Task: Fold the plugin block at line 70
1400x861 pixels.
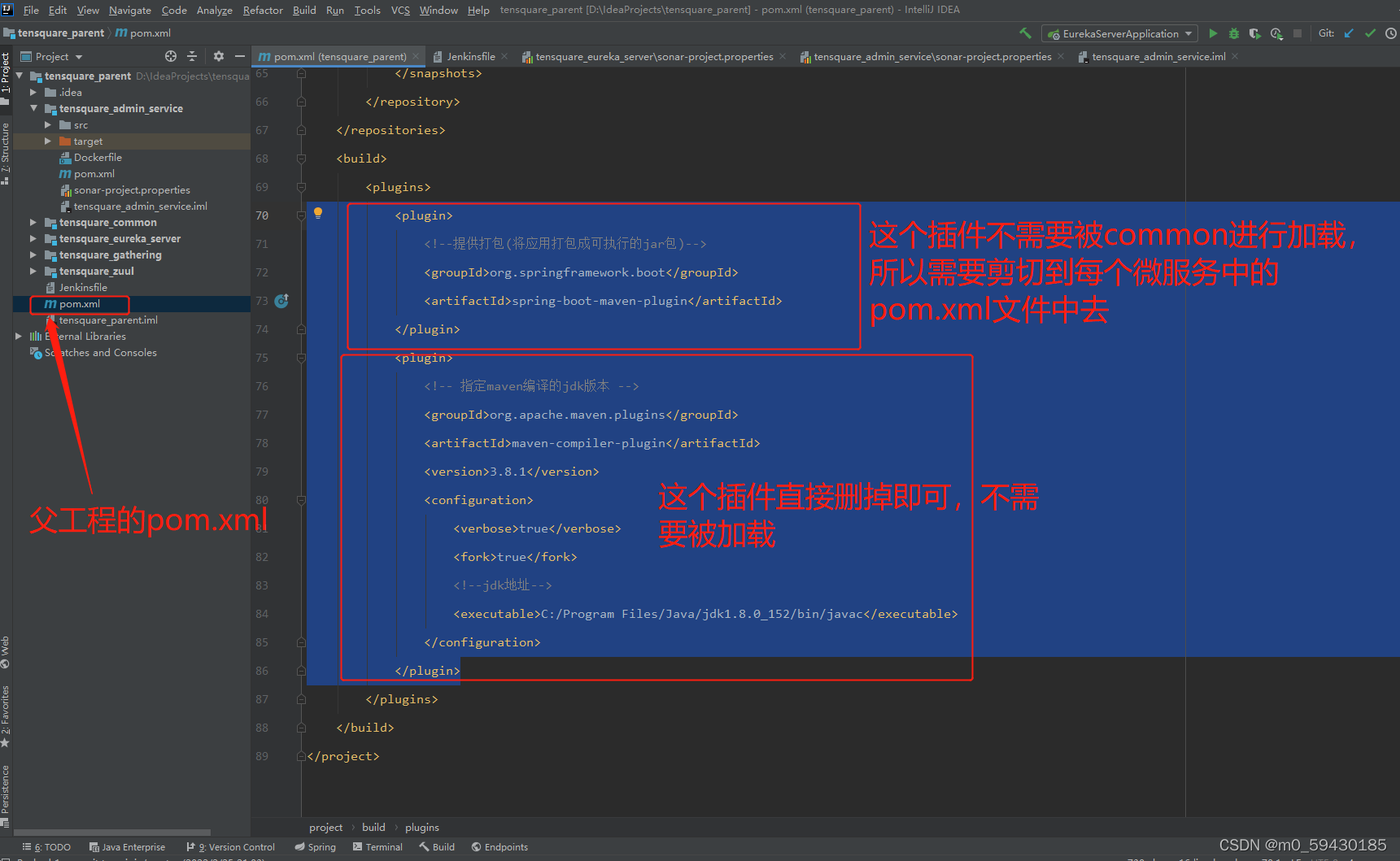Action: tap(301, 215)
